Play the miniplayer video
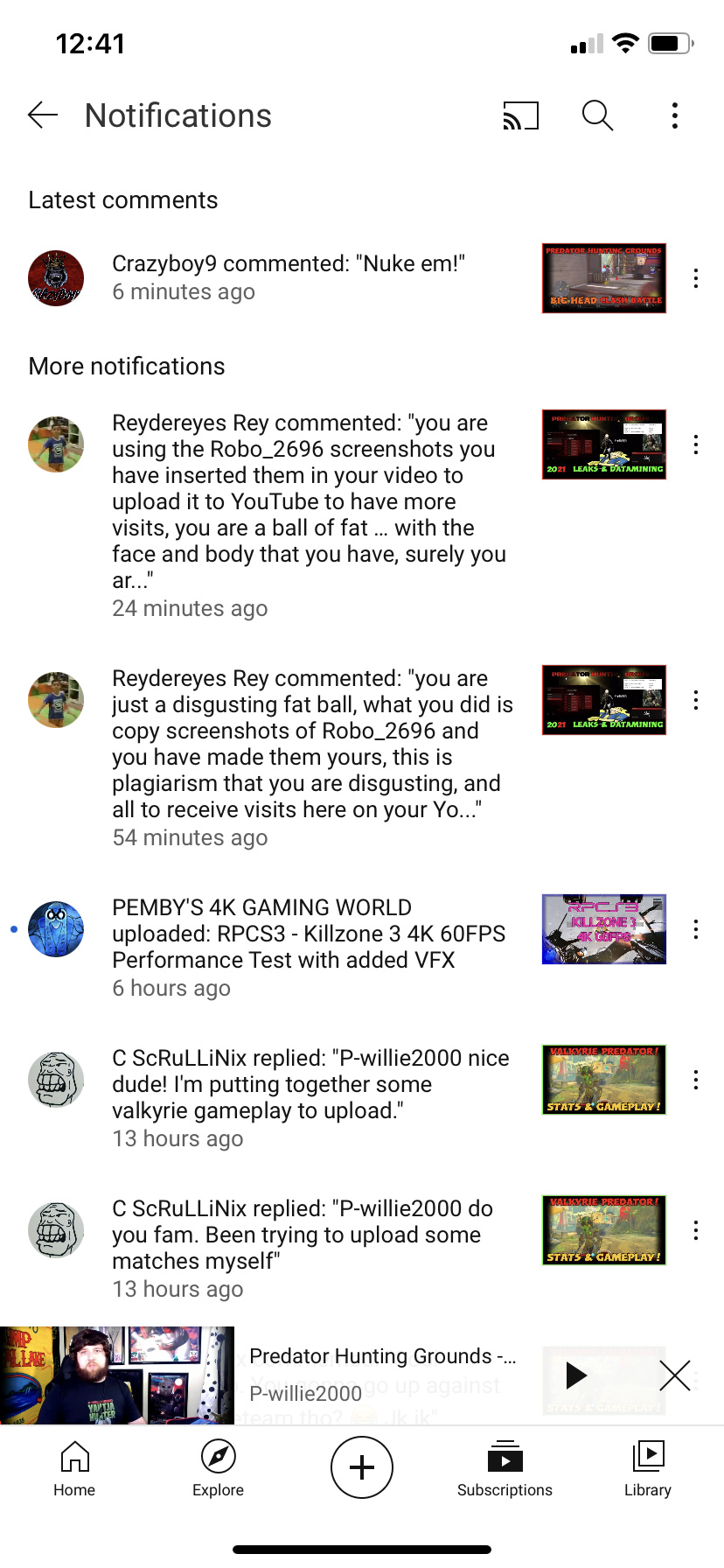This screenshot has width=724, height=1568. click(574, 1375)
